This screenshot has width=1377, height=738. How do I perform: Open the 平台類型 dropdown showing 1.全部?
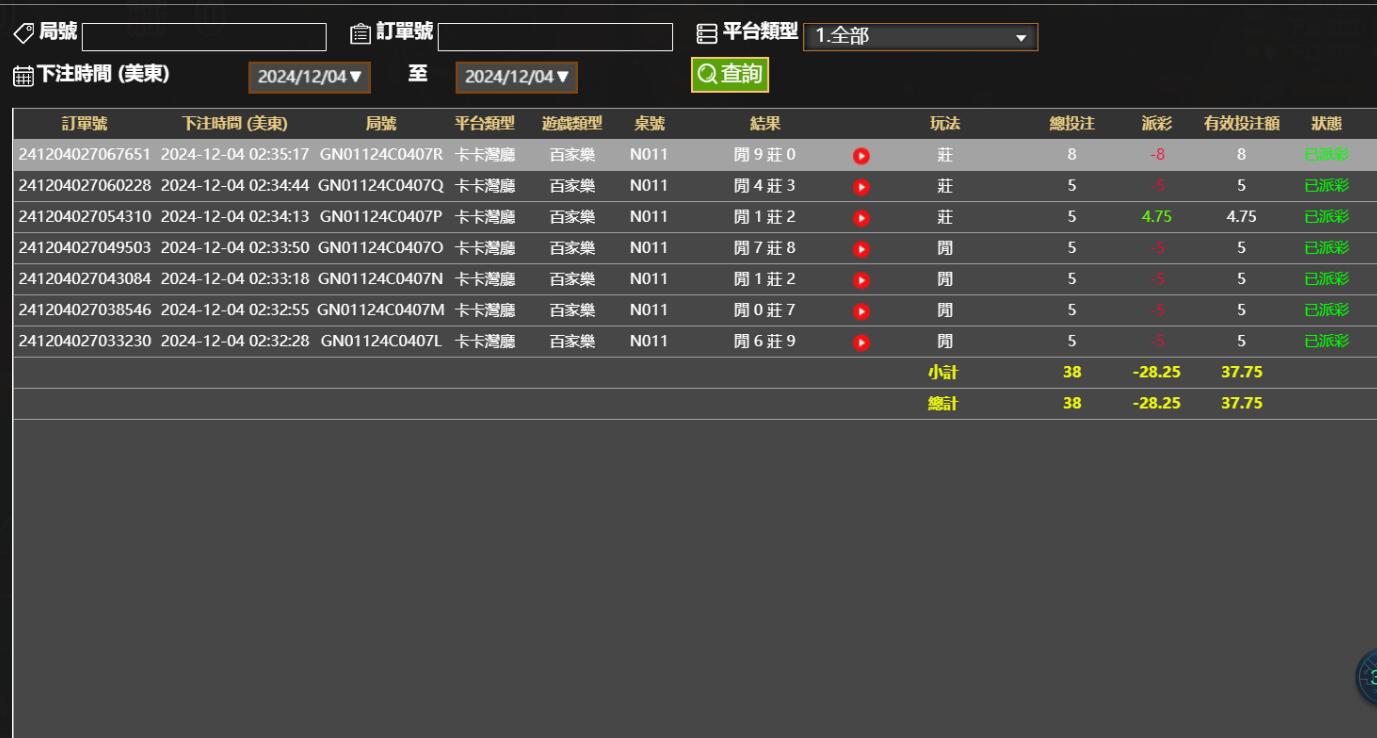point(920,37)
